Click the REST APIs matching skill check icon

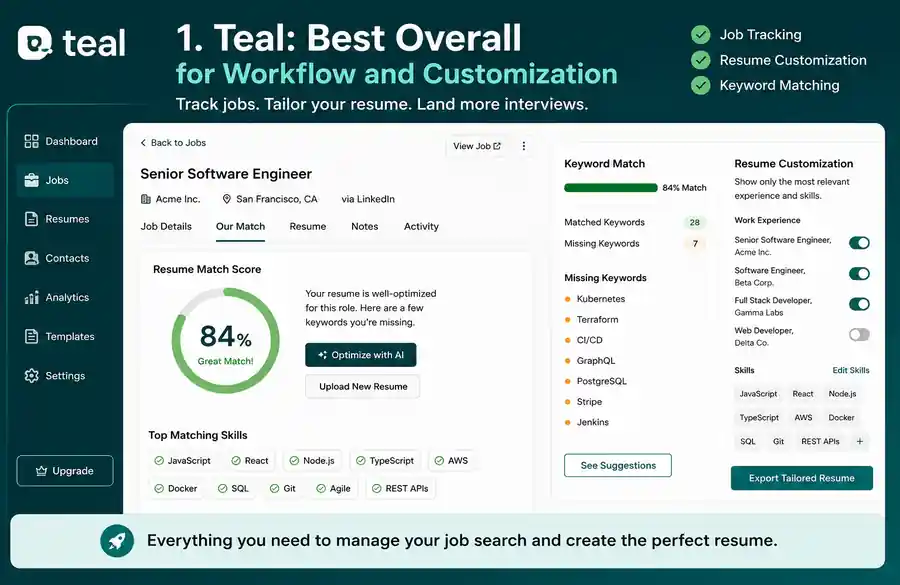(377, 489)
